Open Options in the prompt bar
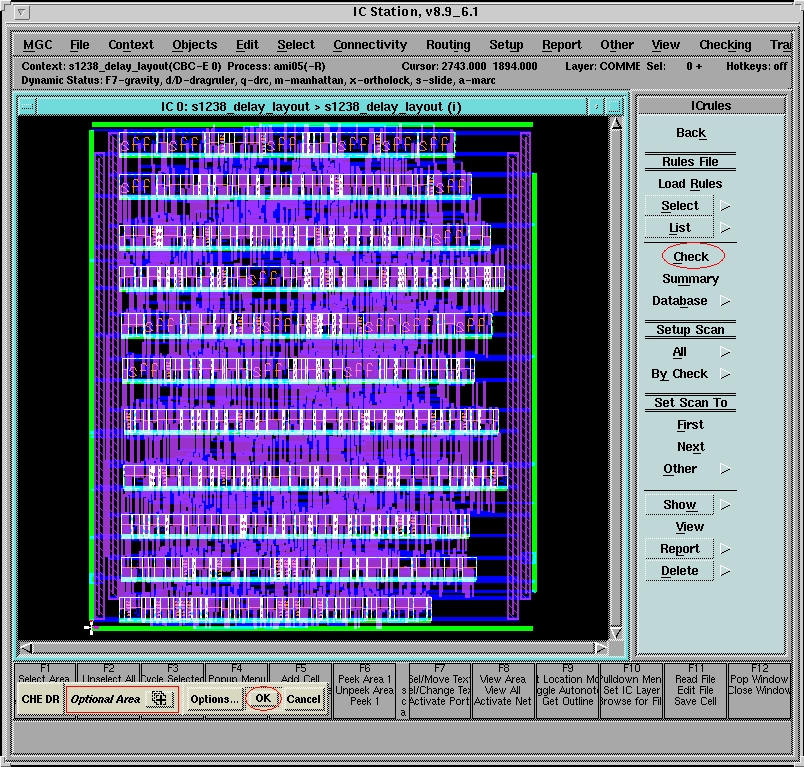The width and height of the screenshot is (804, 767). tap(214, 699)
